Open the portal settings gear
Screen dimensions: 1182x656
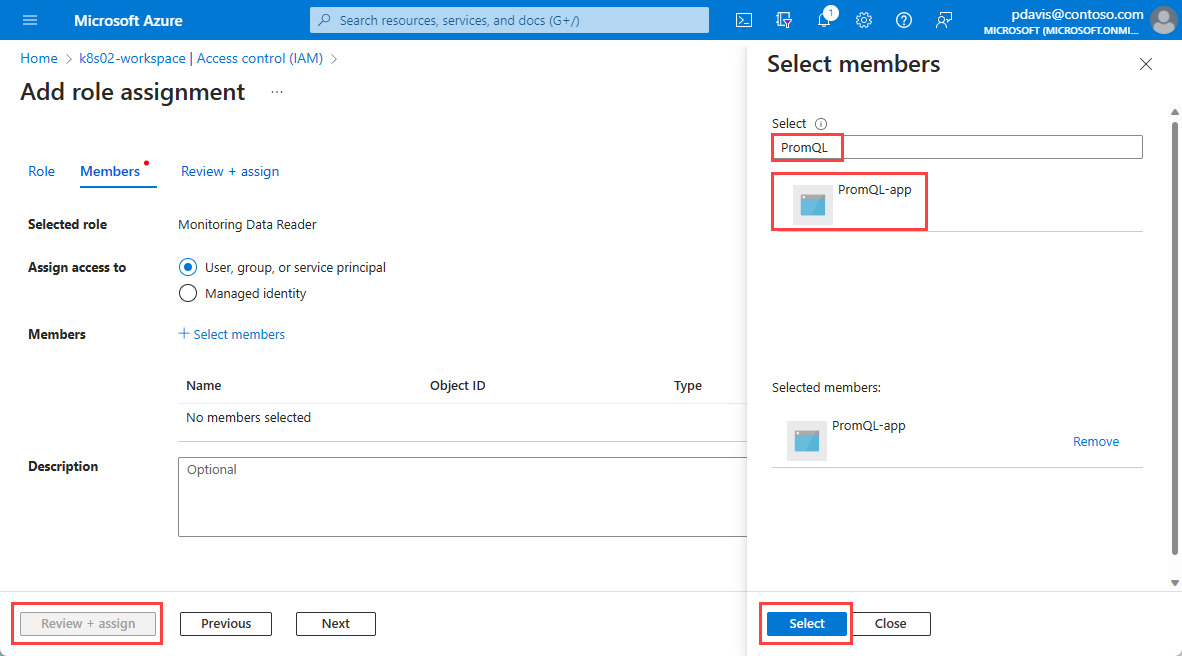(x=864, y=20)
